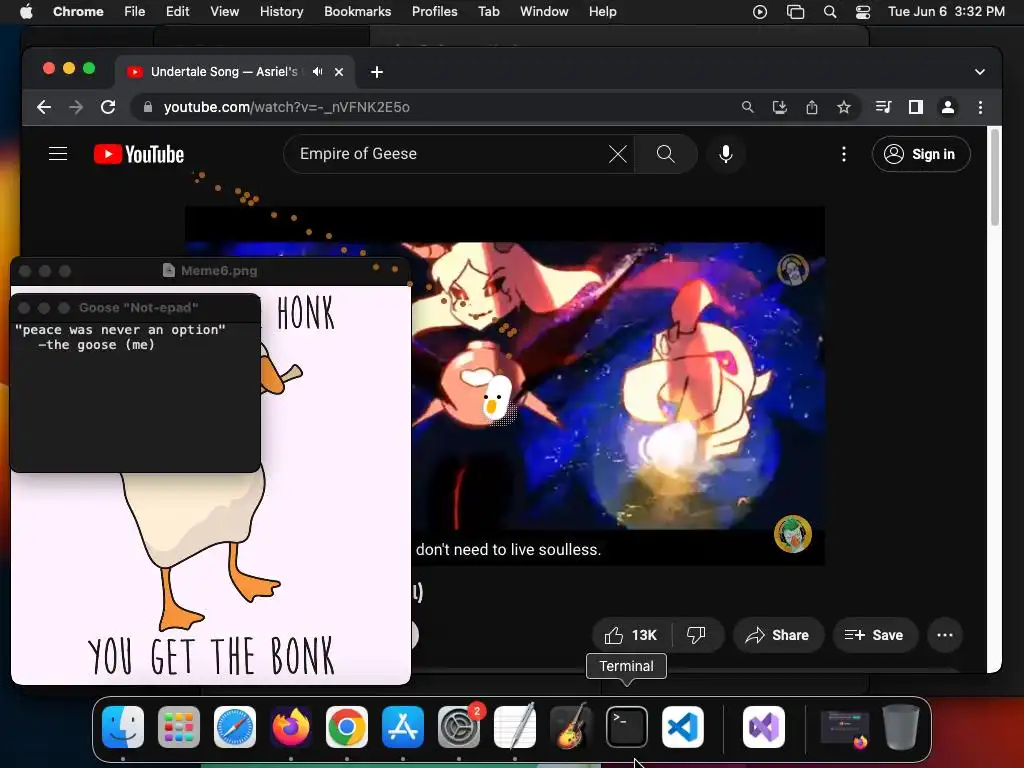View site info lock icon

coord(148,107)
